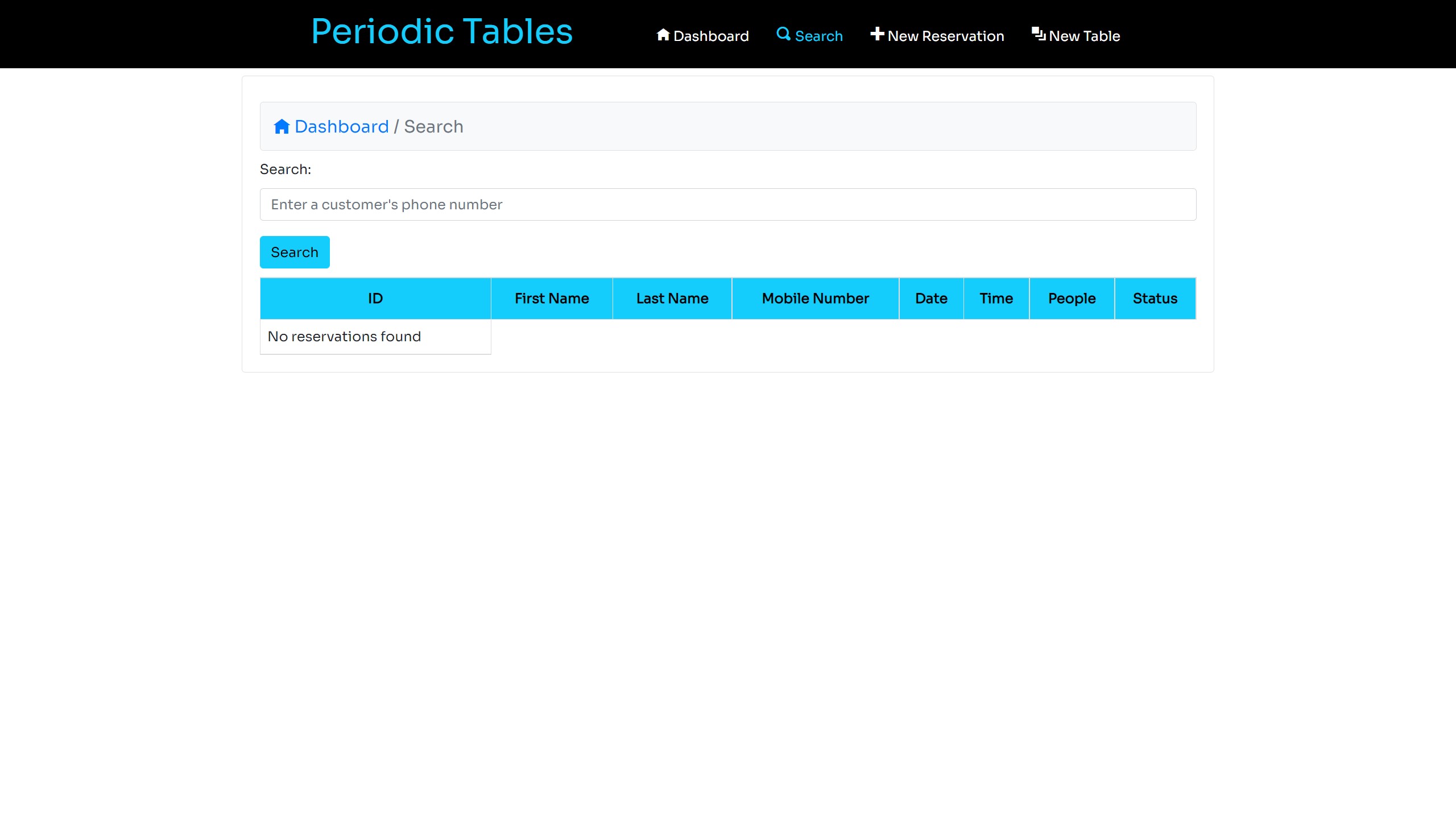Click the People column header
Viewport: 1456px width, 819px height.
(x=1071, y=298)
